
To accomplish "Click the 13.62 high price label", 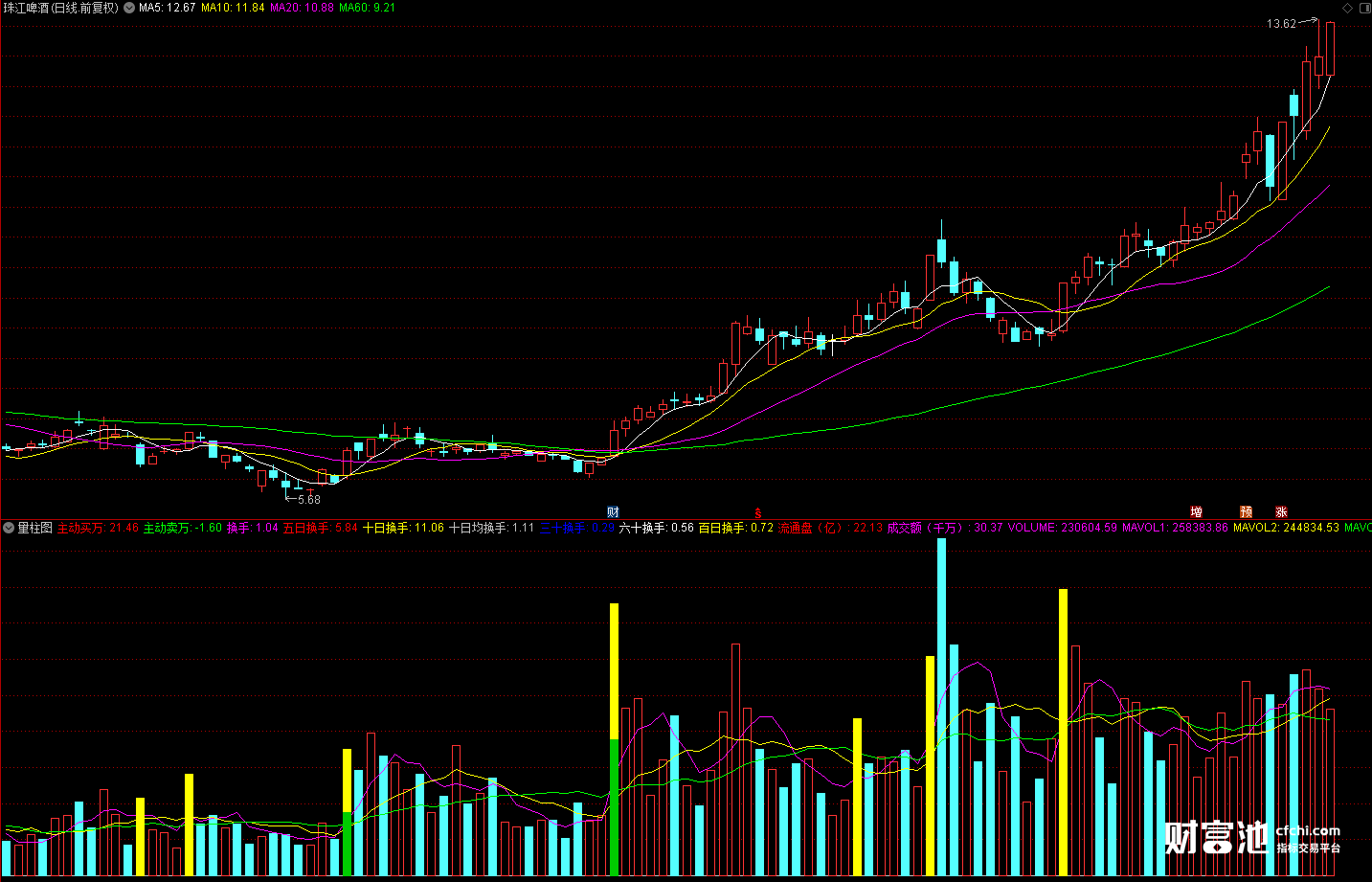I will point(1281,24).
